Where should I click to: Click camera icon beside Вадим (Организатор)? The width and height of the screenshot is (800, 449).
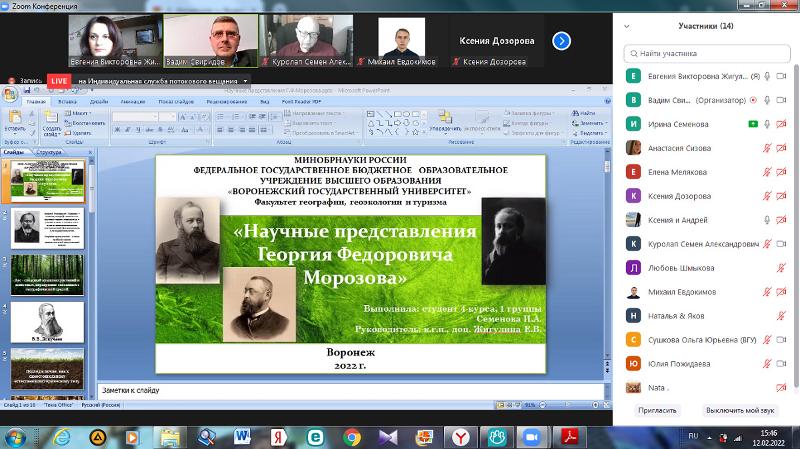tap(782, 100)
